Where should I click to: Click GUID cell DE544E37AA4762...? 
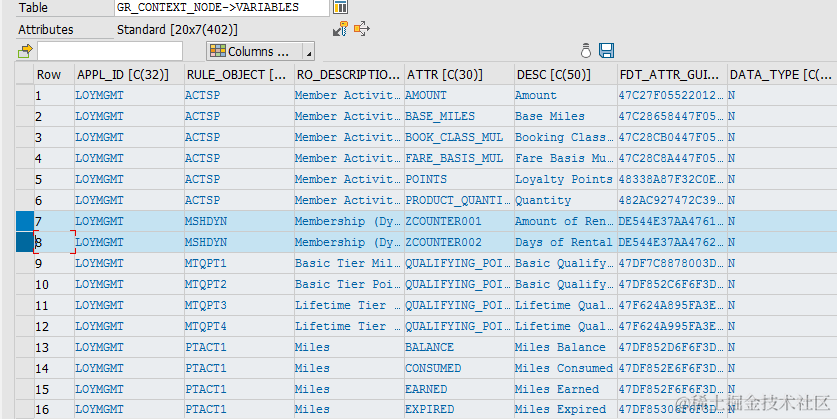point(673,242)
